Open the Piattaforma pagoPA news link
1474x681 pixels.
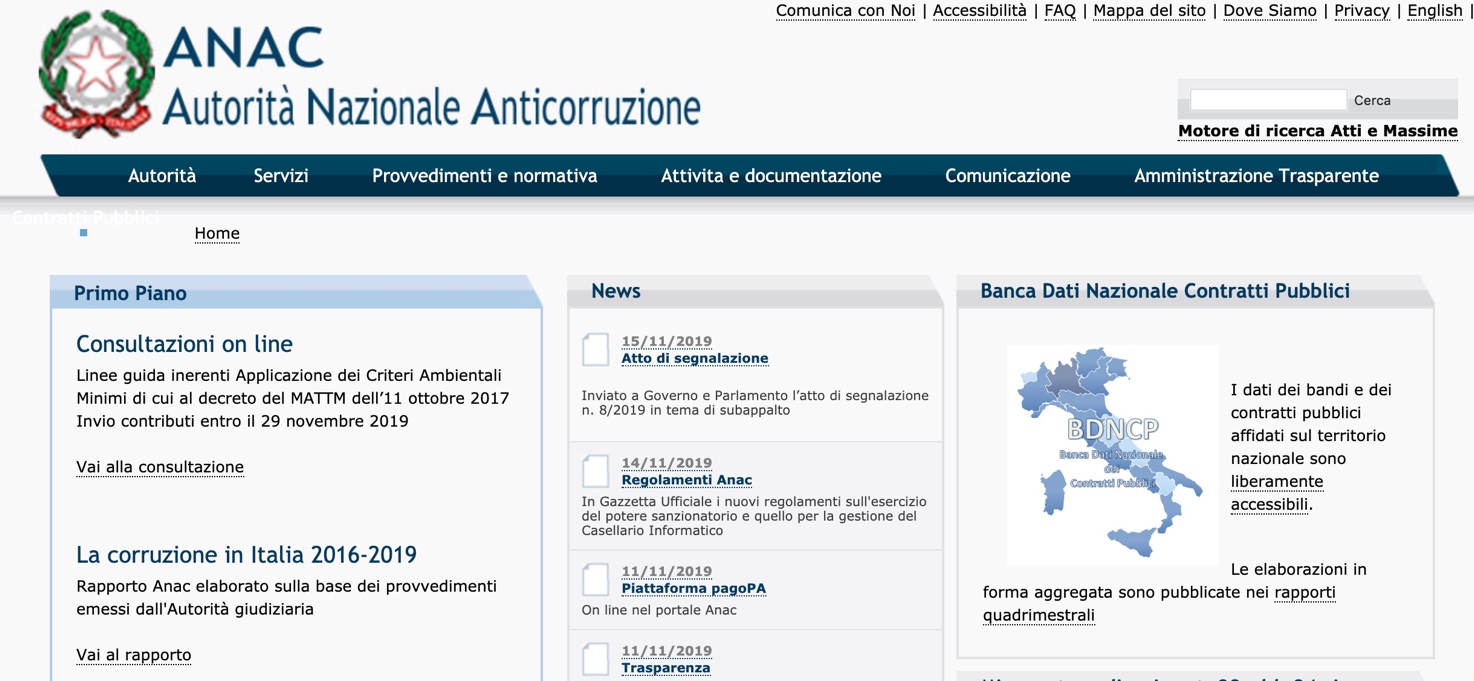coord(694,588)
